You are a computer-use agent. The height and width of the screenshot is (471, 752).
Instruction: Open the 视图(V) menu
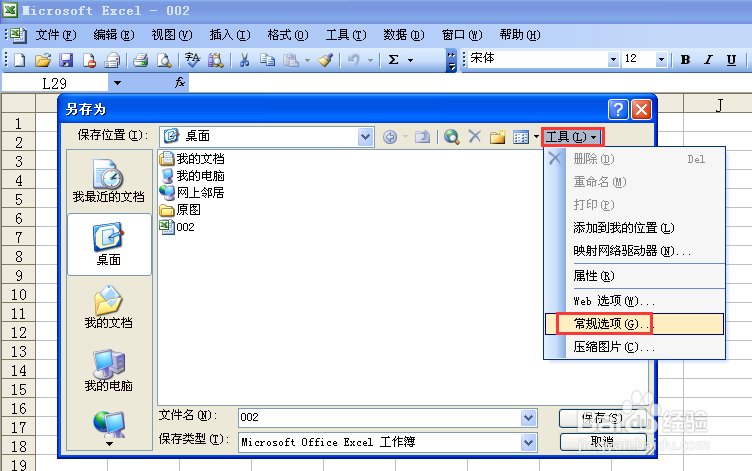[x=172, y=35]
